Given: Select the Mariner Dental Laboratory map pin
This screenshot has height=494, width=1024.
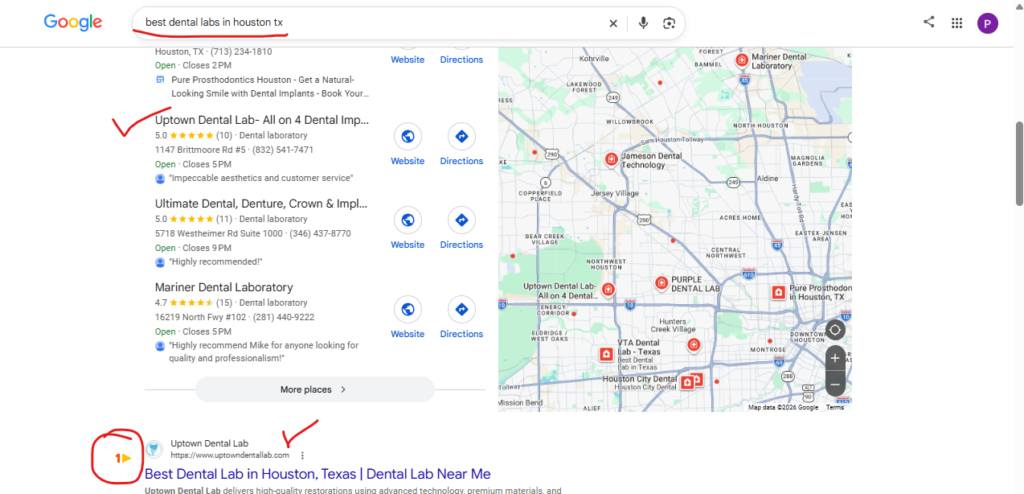Looking at the screenshot, I should (742, 60).
